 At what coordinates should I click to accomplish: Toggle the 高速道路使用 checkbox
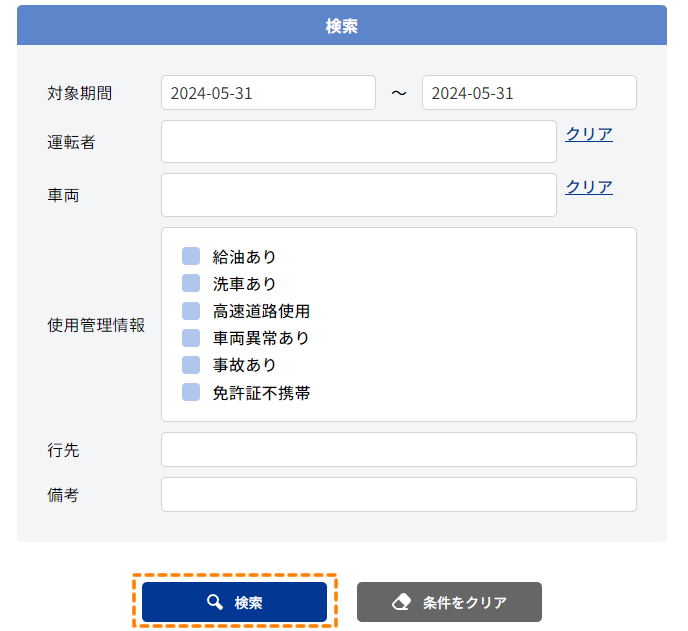pos(191,311)
